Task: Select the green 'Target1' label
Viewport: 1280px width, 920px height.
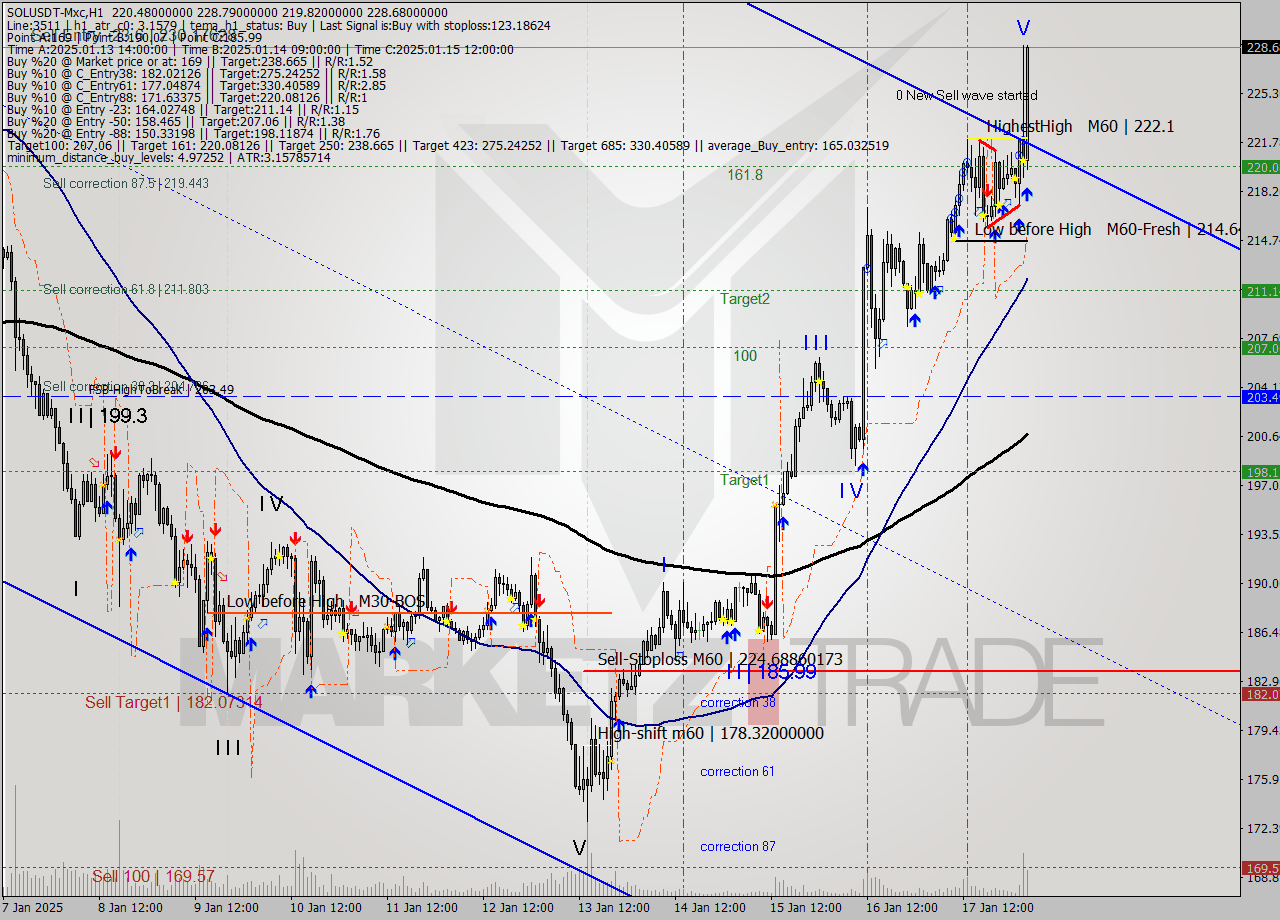Action: tap(745, 480)
